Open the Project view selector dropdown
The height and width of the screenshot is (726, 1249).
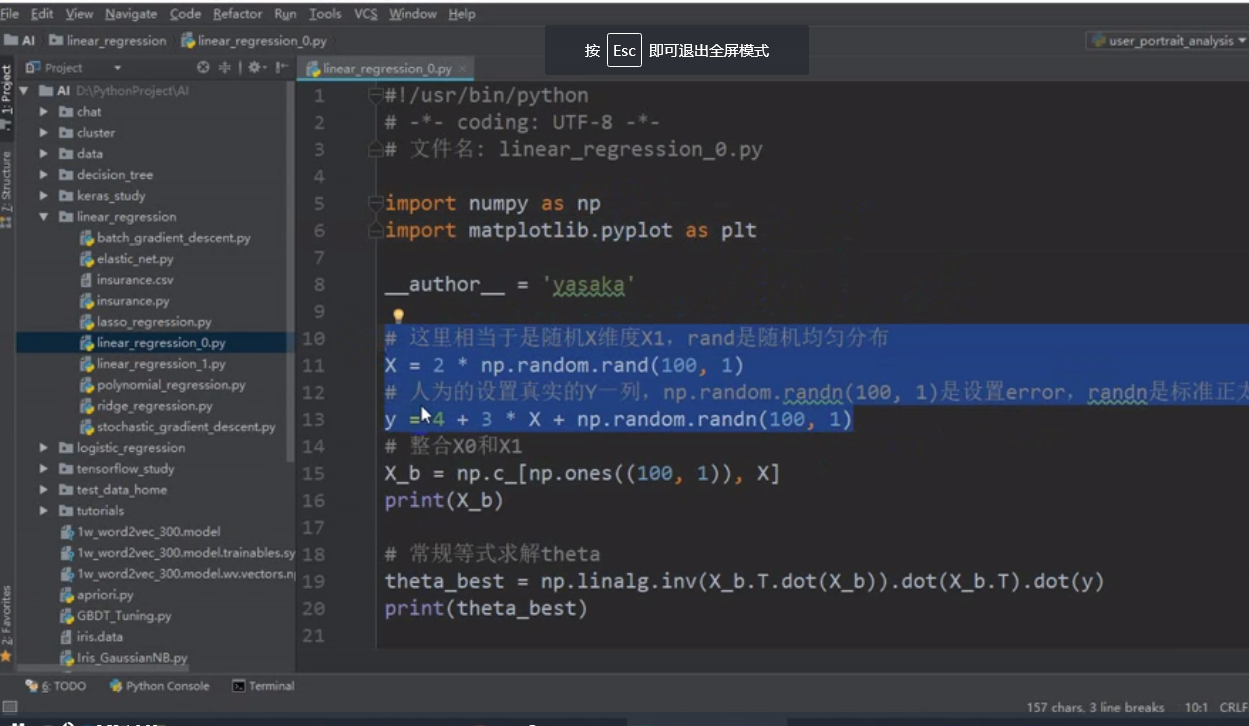click(73, 67)
